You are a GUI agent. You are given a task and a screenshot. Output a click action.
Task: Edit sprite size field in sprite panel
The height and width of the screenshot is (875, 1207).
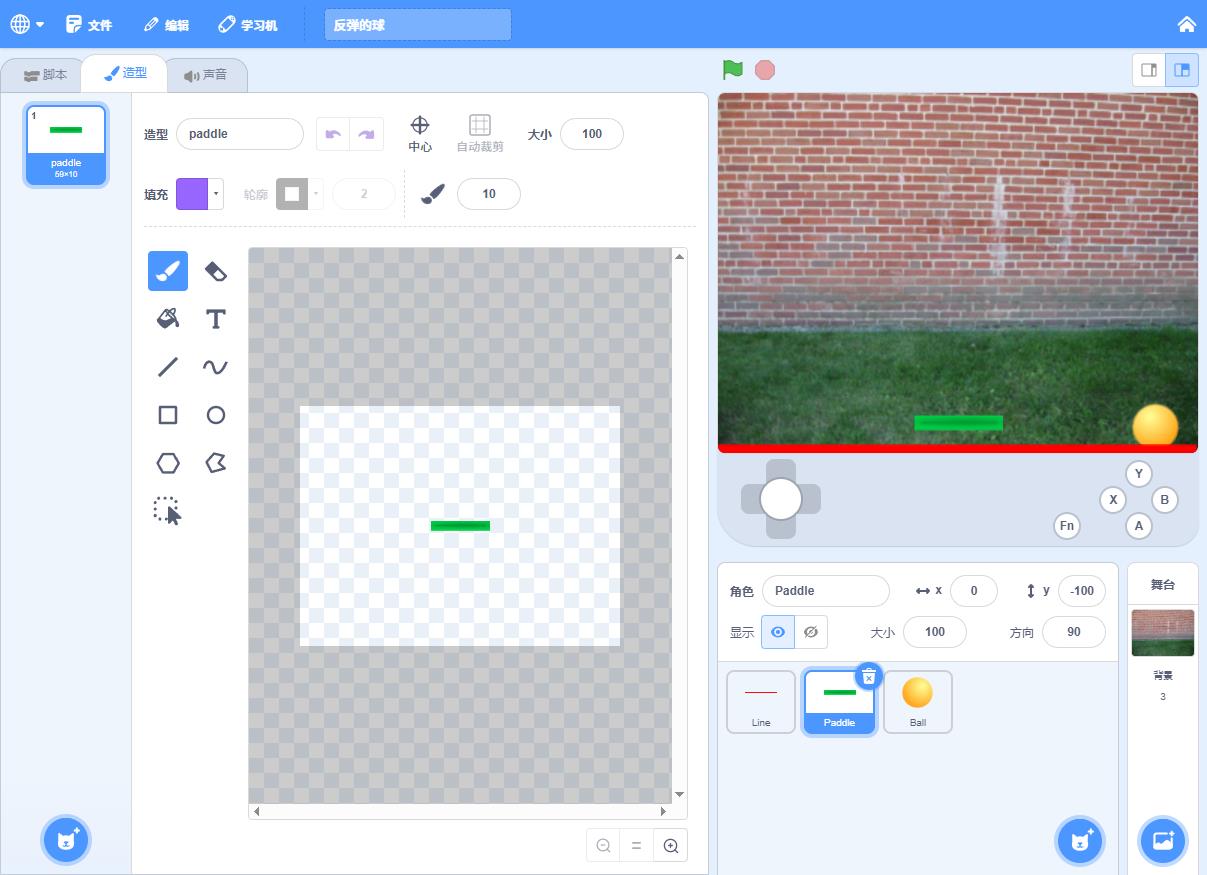[935, 632]
